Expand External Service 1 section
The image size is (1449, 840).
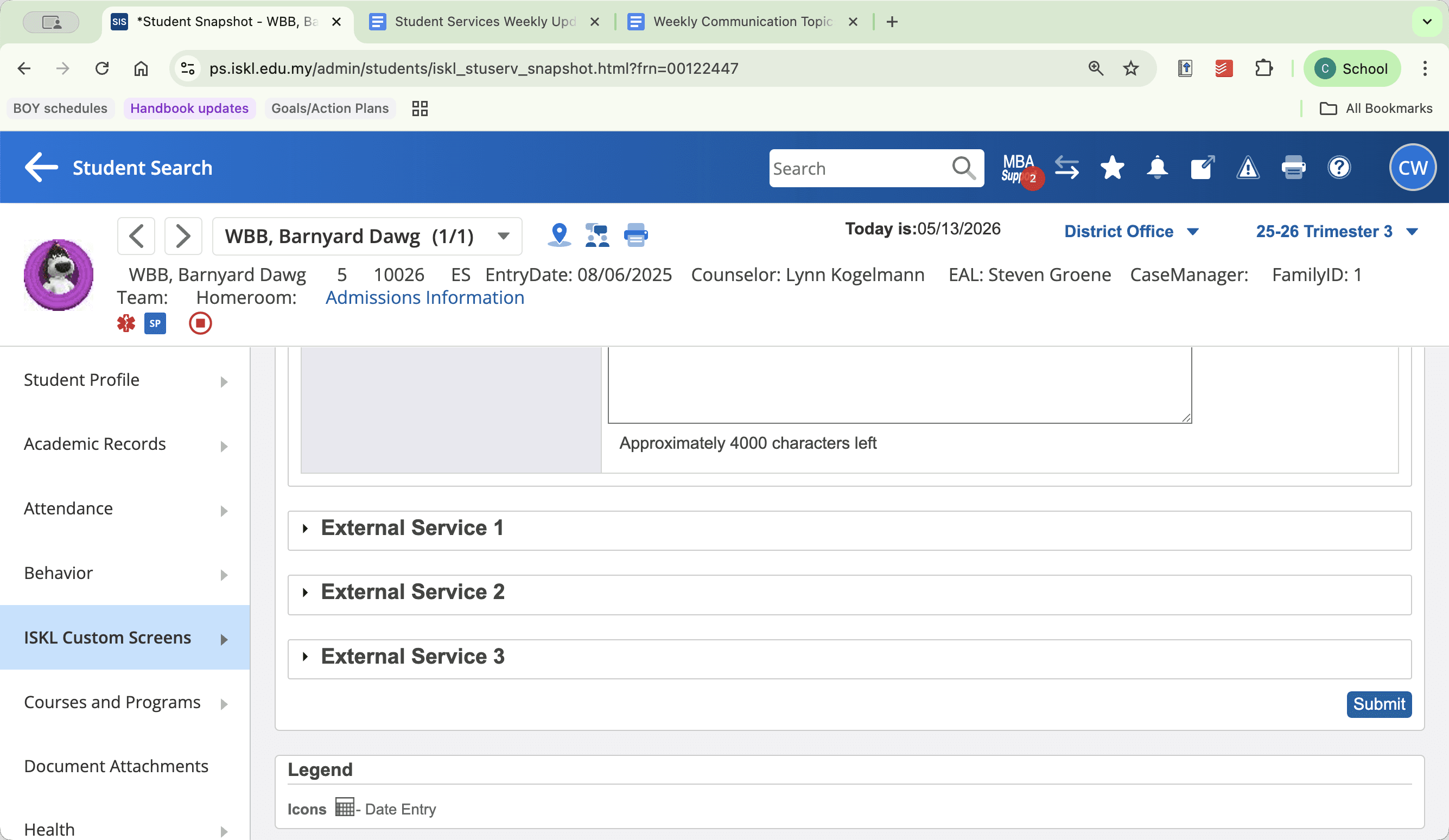(849, 530)
